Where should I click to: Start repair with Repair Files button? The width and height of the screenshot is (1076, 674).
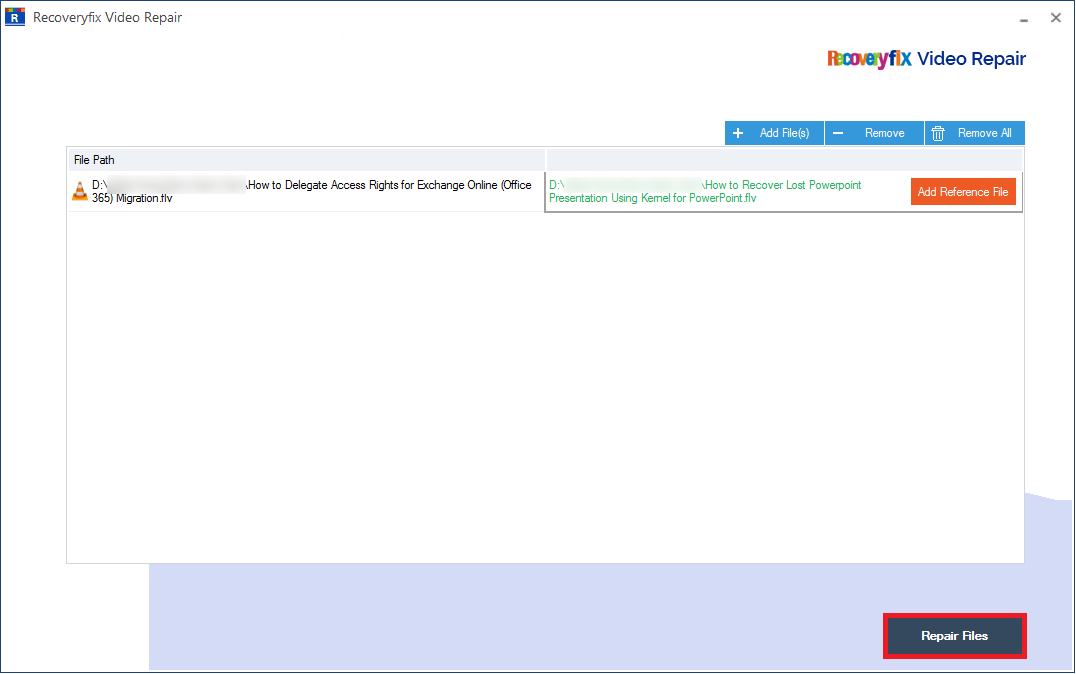(x=955, y=636)
